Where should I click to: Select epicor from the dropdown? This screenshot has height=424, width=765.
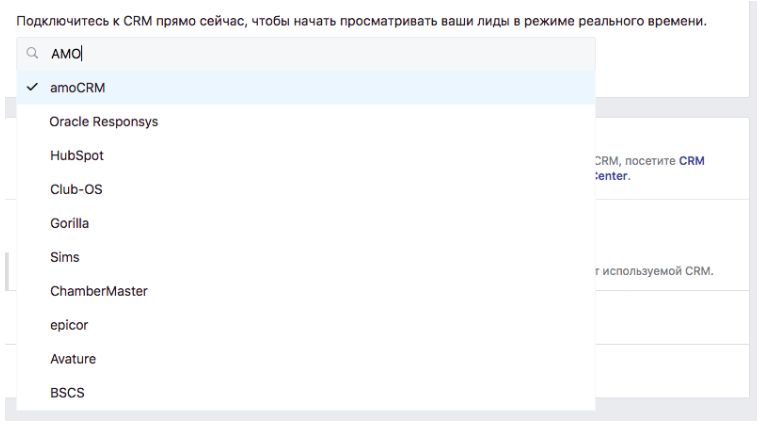click(306, 325)
